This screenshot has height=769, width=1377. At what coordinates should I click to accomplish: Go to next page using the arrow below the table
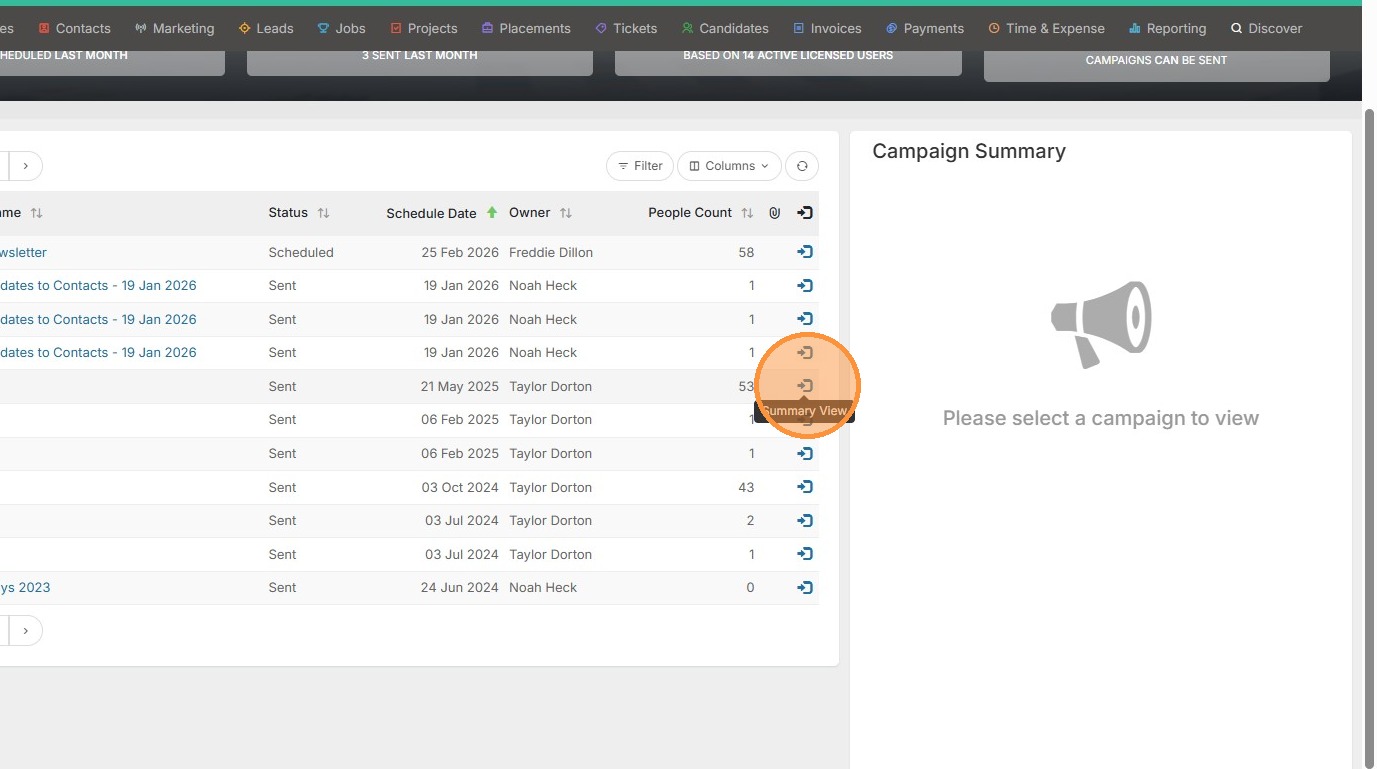[26, 630]
